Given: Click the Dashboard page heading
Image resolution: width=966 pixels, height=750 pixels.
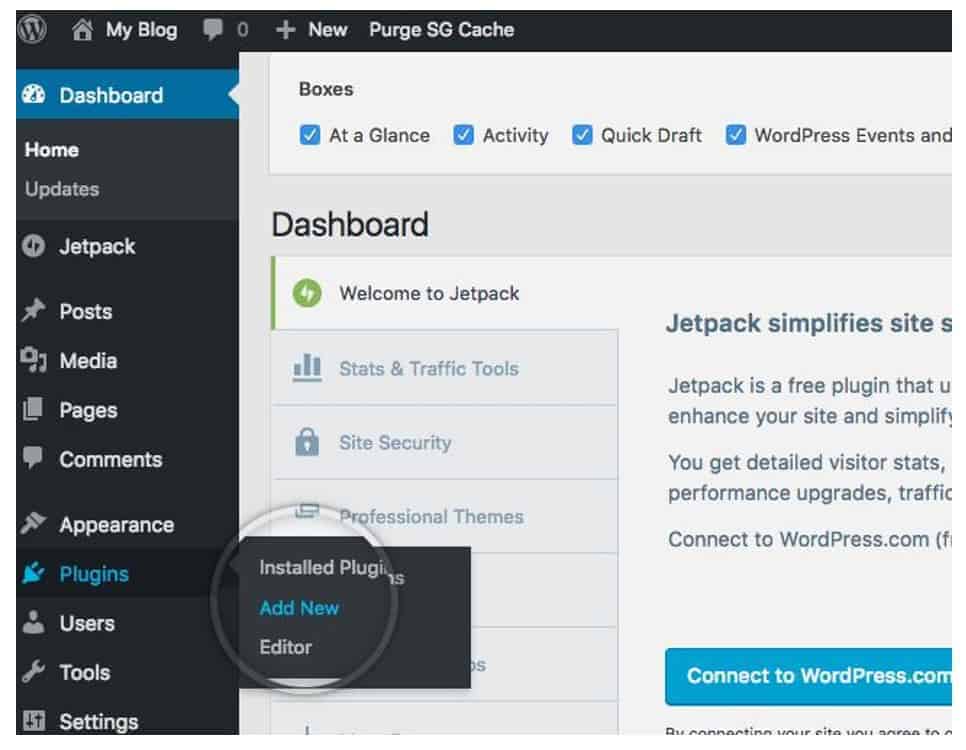Looking at the screenshot, I should pos(350,224).
